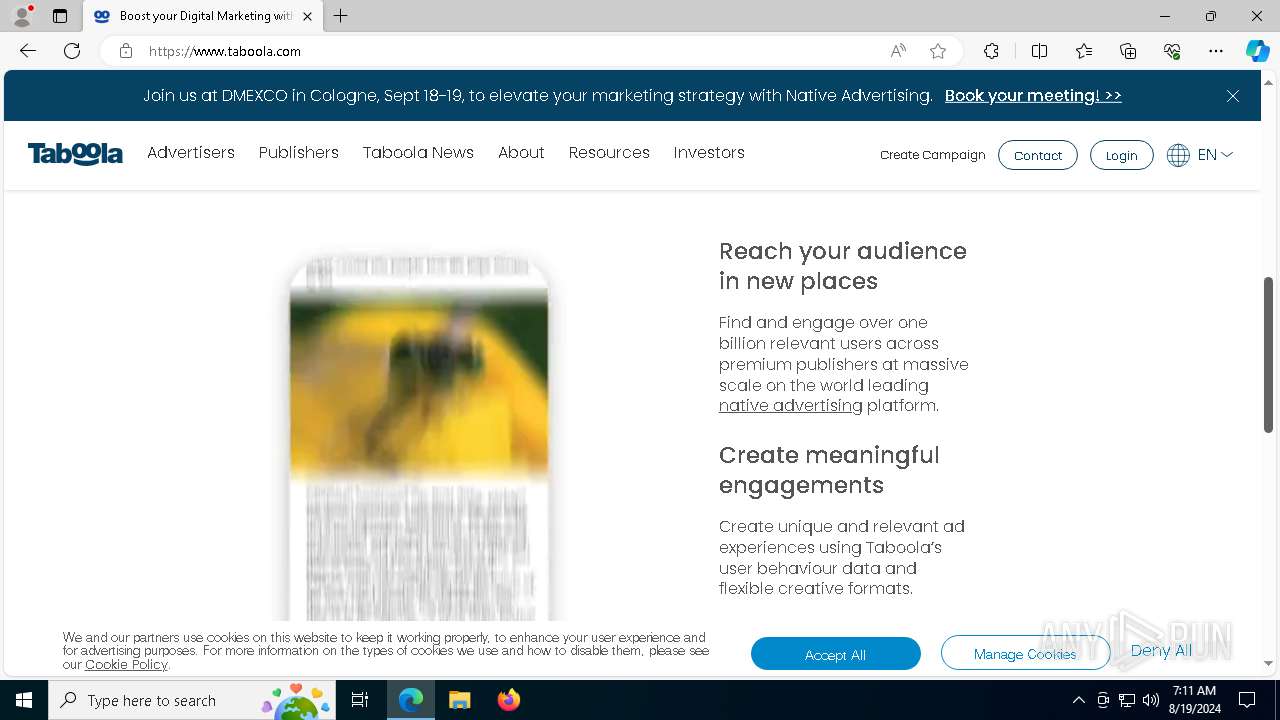Go to Taboola logo homepage

click(x=75, y=153)
